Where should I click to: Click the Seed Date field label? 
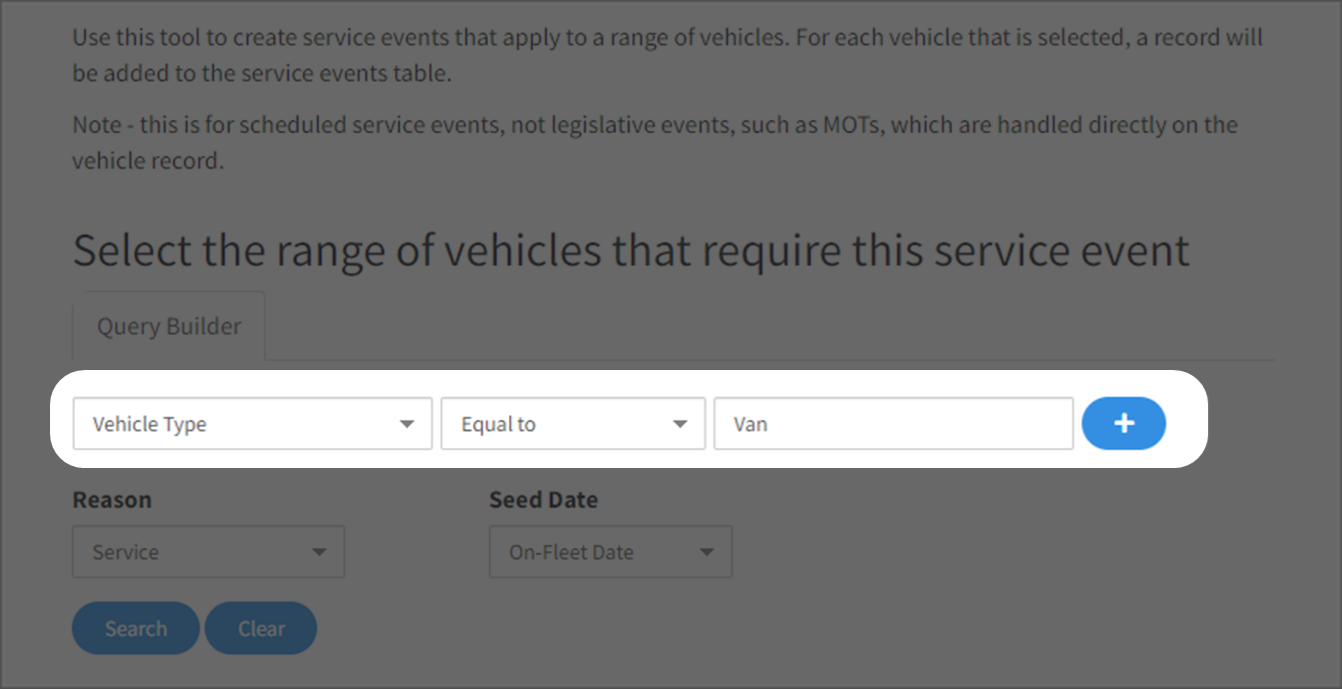pos(543,500)
